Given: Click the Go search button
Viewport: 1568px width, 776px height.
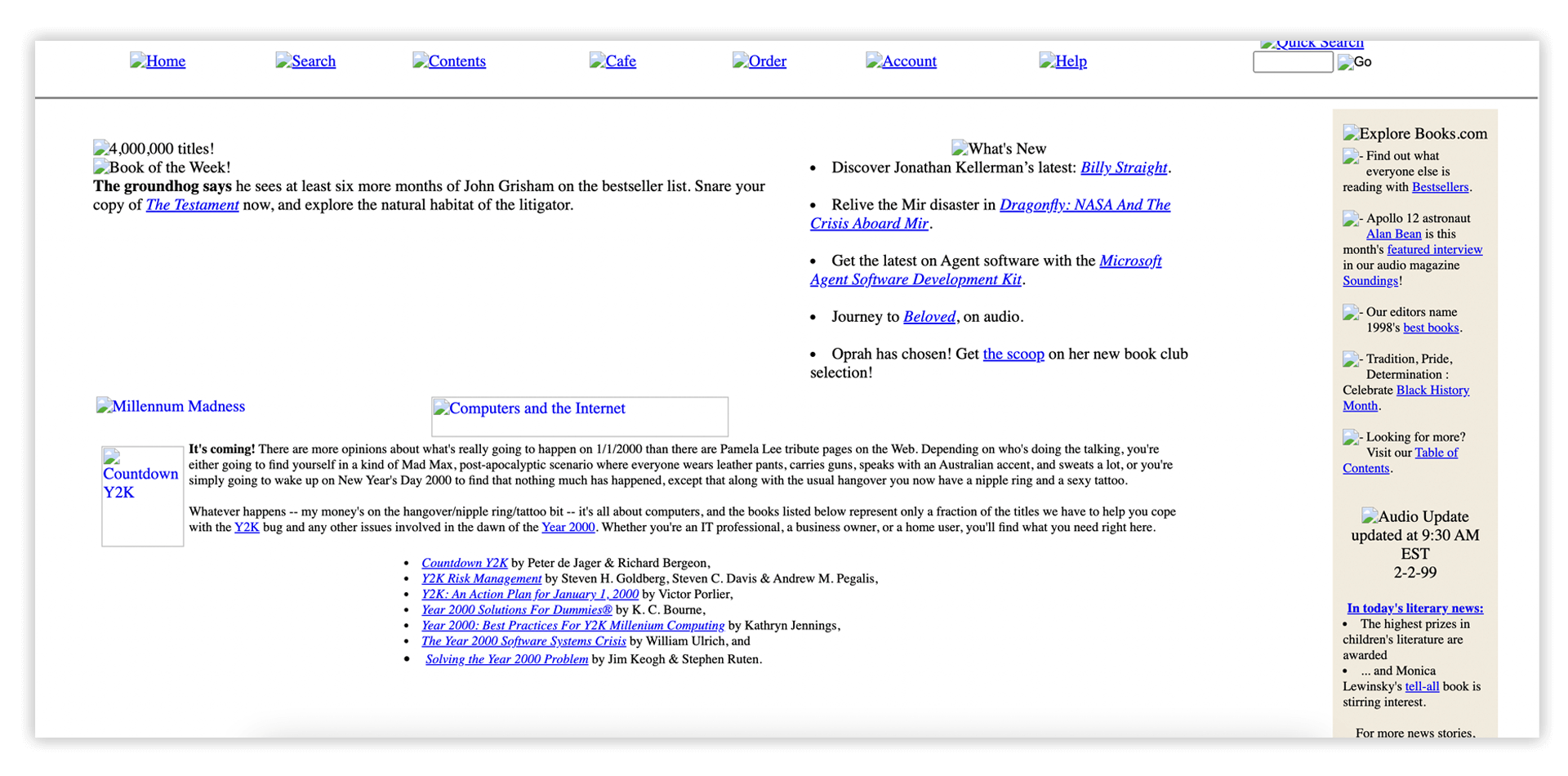Looking at the screenshot, I should tap(1354, 62).
